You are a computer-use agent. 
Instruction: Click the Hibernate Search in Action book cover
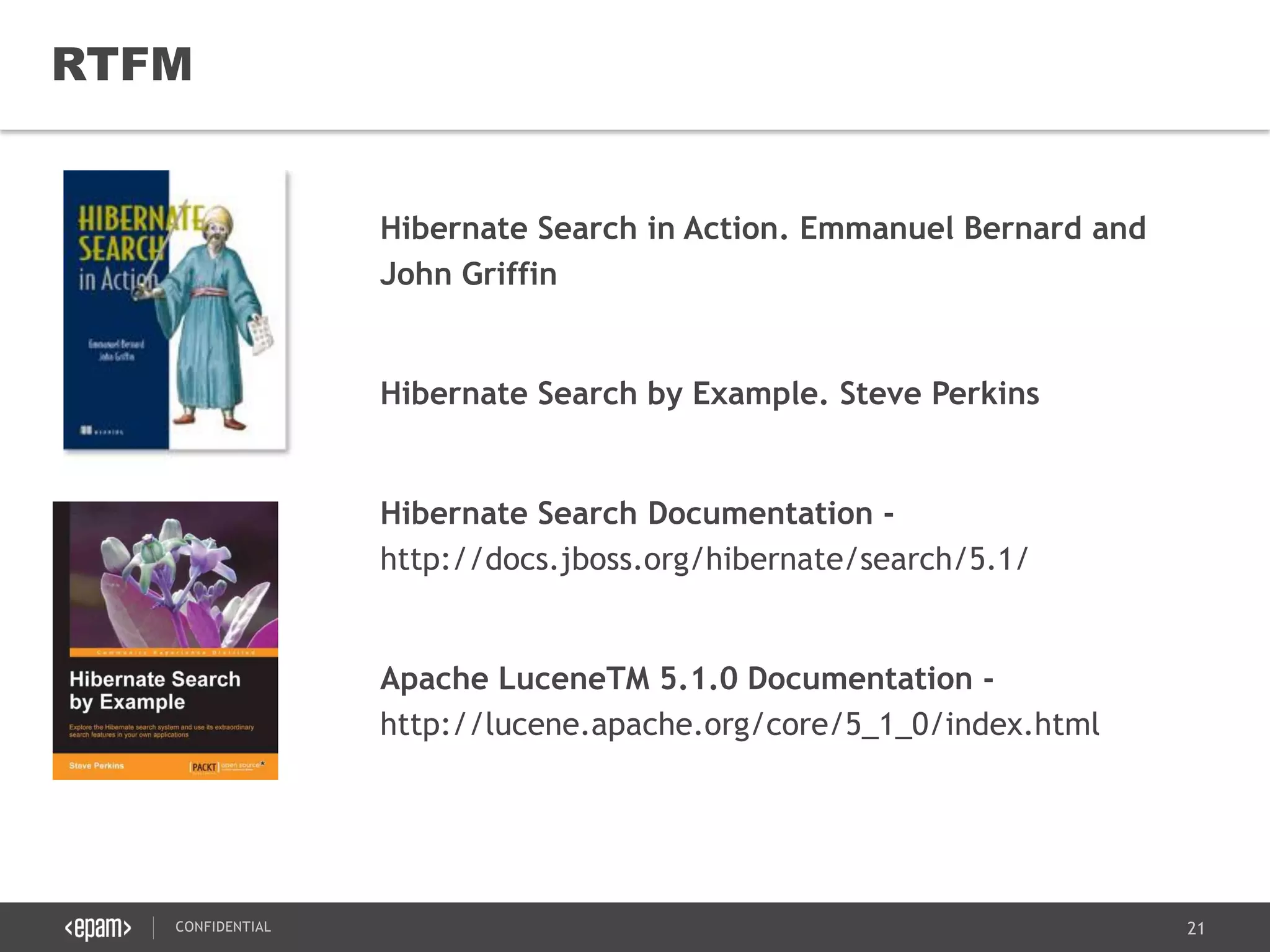click(175, 310)
